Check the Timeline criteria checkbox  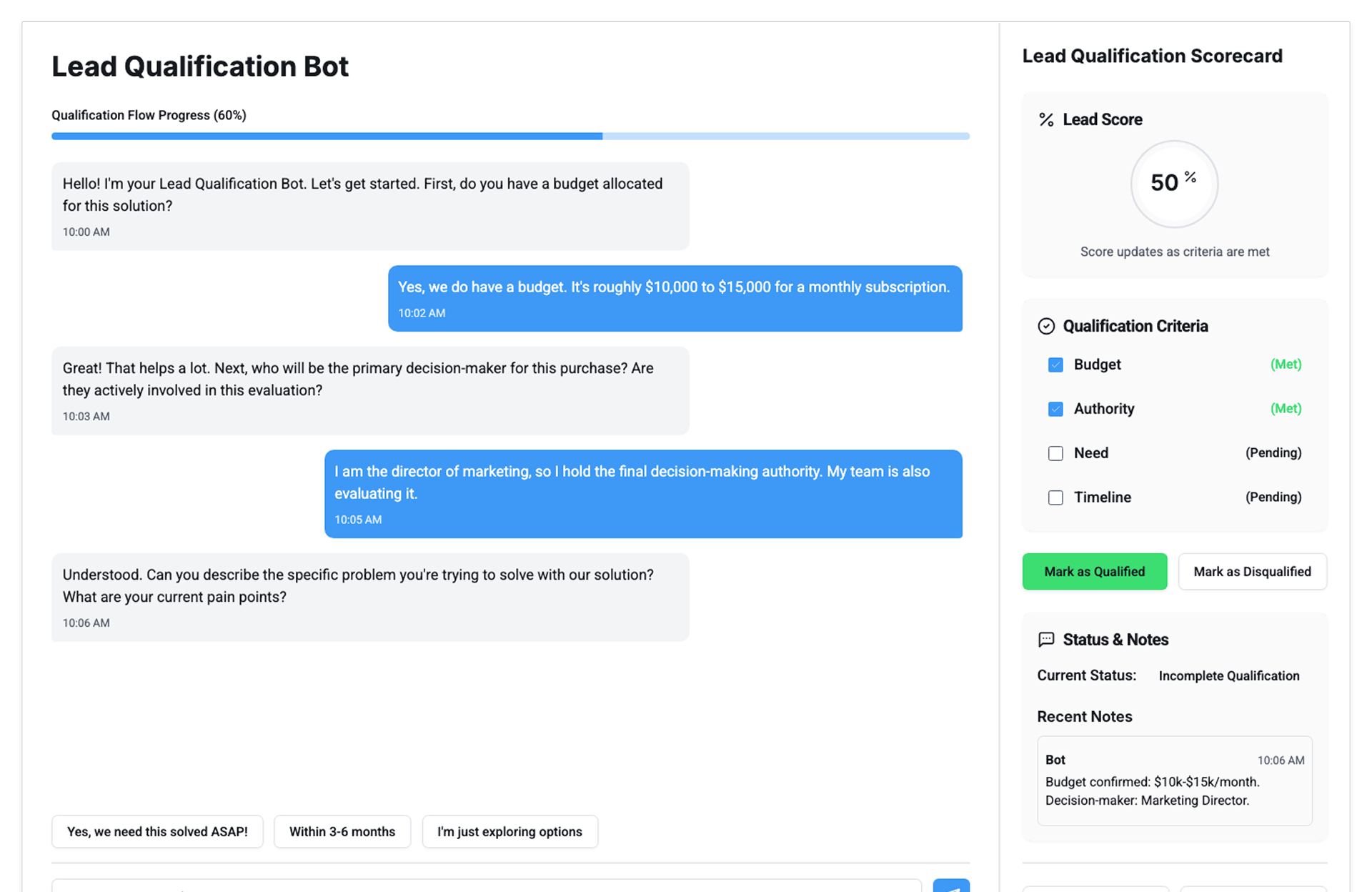(x=1055, y=498)
